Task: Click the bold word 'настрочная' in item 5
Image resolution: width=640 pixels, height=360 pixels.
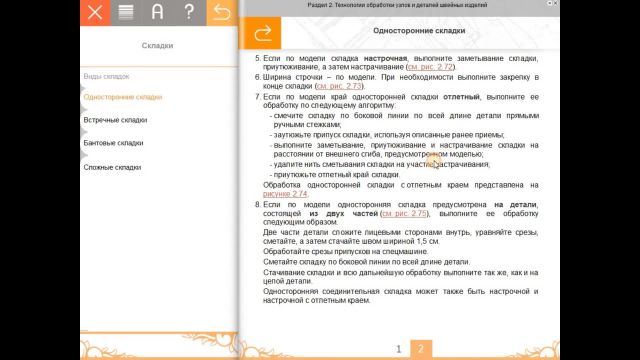Action: pos(385,58)
